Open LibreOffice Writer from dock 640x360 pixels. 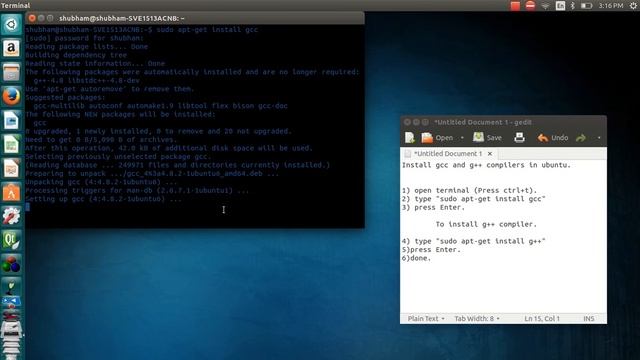11,121
